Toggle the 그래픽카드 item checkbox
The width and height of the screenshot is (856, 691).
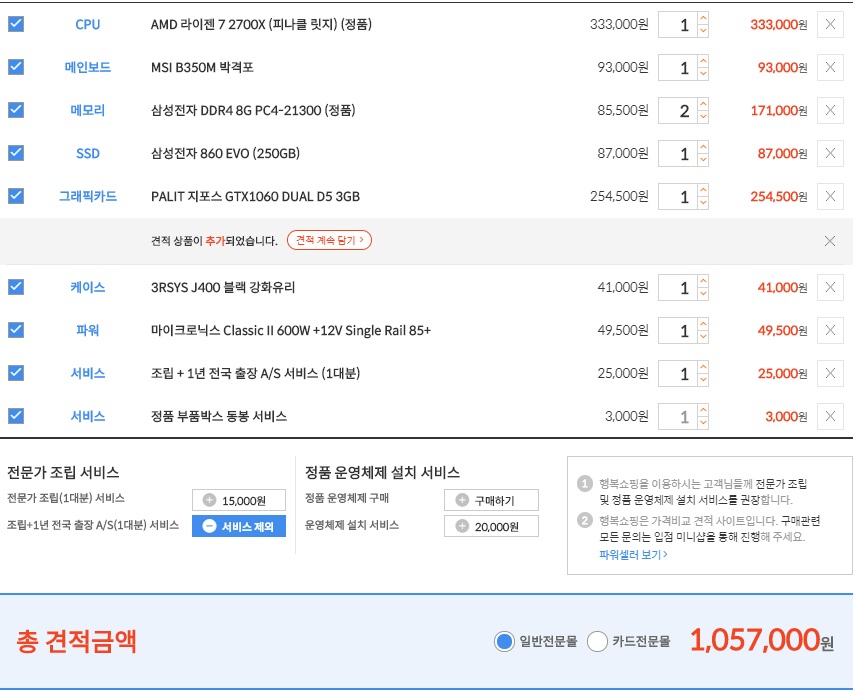[x=16, y=195]
